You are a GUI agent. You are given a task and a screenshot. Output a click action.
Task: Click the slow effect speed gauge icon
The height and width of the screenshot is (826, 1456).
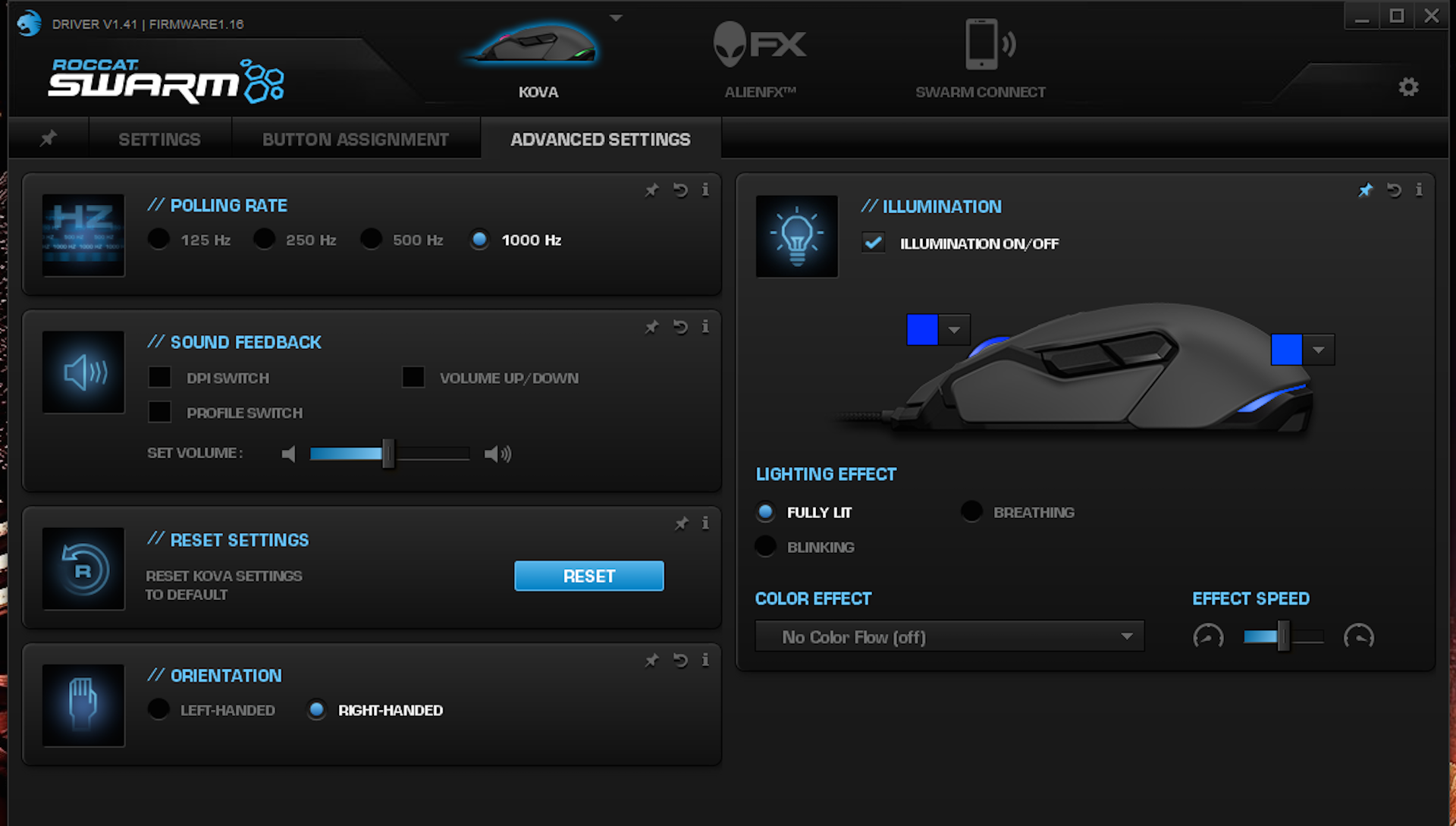tap(1208, 636)
